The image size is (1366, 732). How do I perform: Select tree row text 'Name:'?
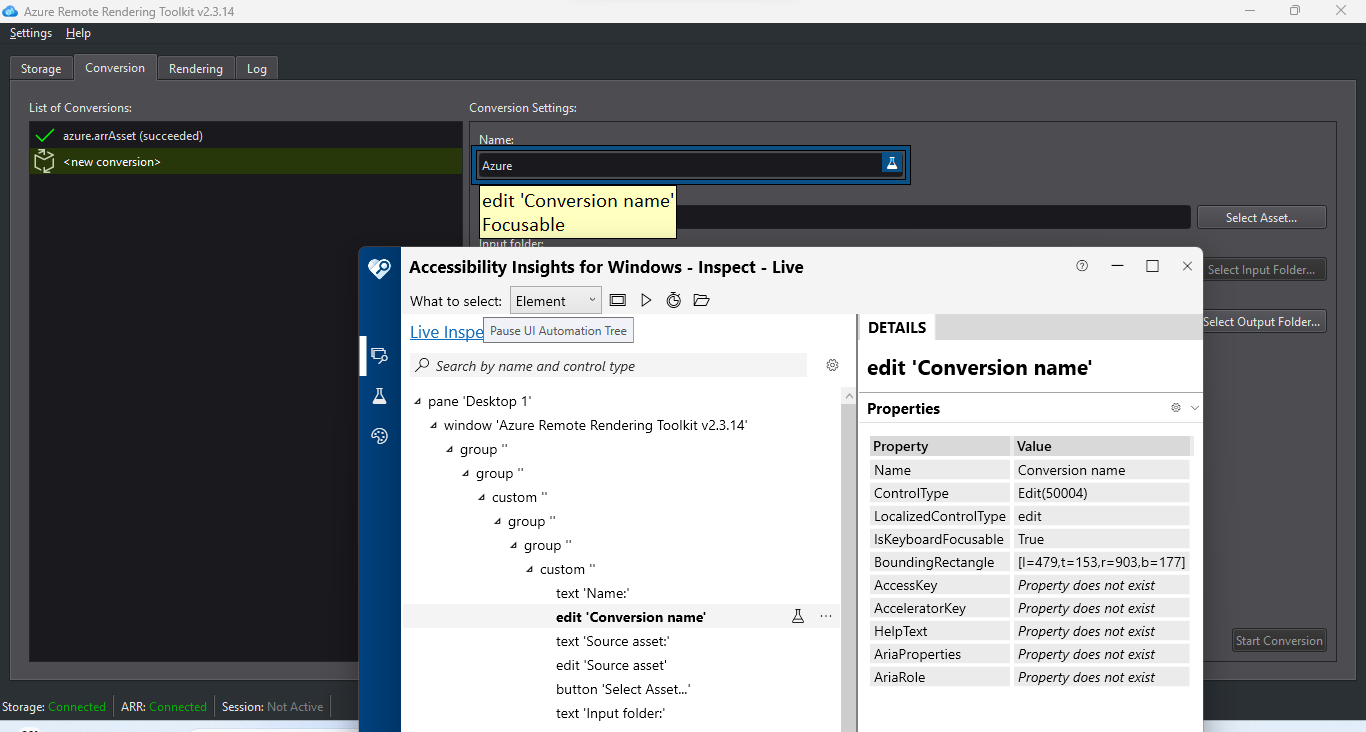pos(593,593)
